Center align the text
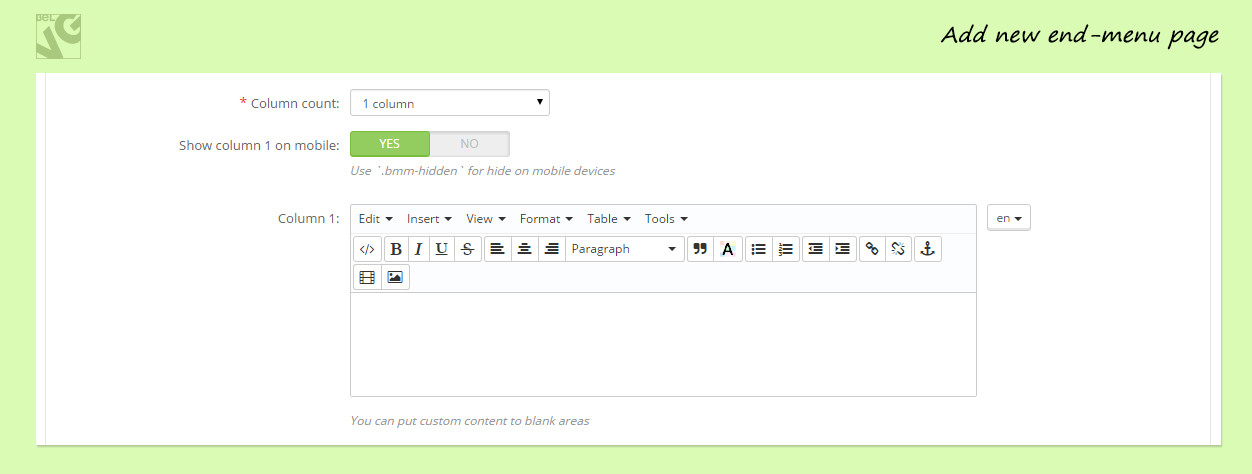The height and width of the screenshot is (474, 1252). point(524,249)
